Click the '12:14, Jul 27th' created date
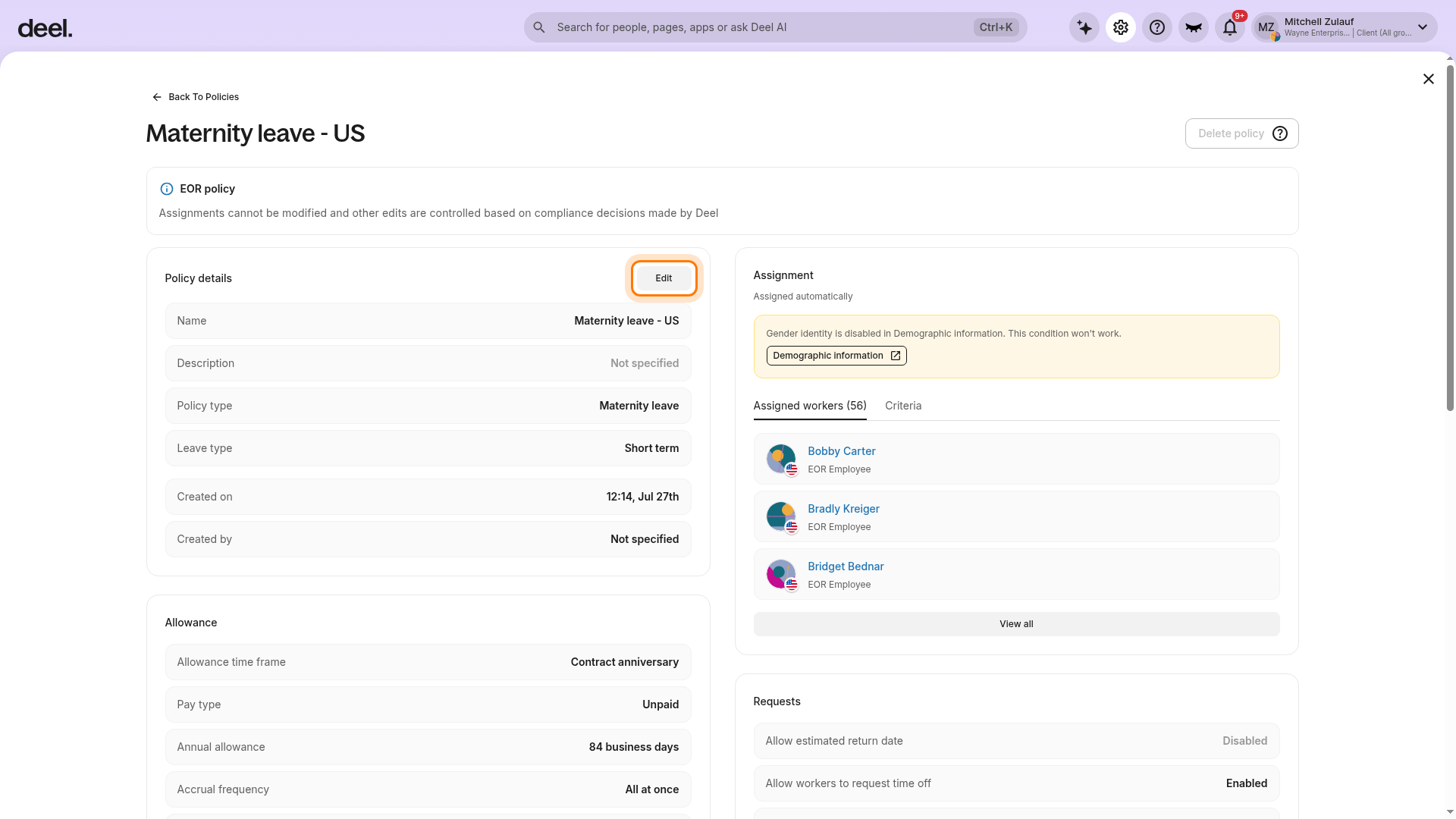This screenshot has width=1456, height=819. pyautogui.click(x=642, y=497)
